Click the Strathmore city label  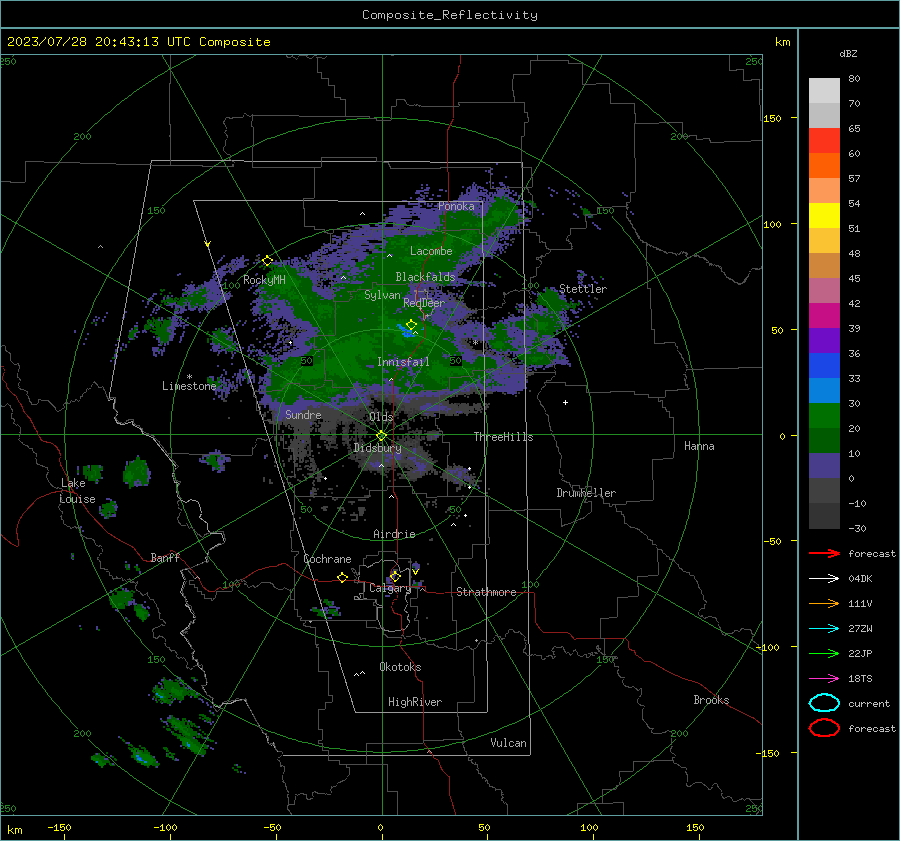coord(486,592)
